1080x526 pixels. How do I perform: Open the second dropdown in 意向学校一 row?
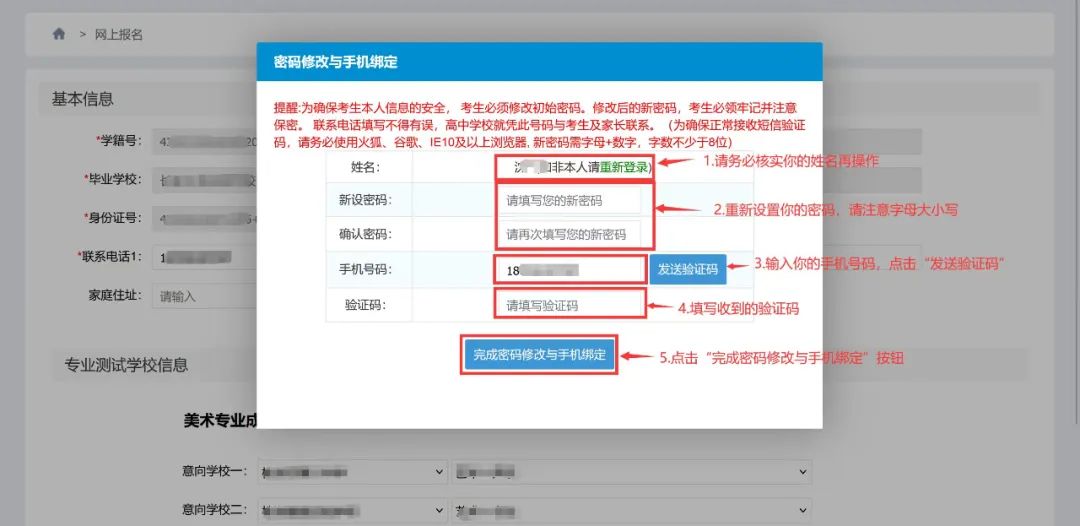pos(629,471)
